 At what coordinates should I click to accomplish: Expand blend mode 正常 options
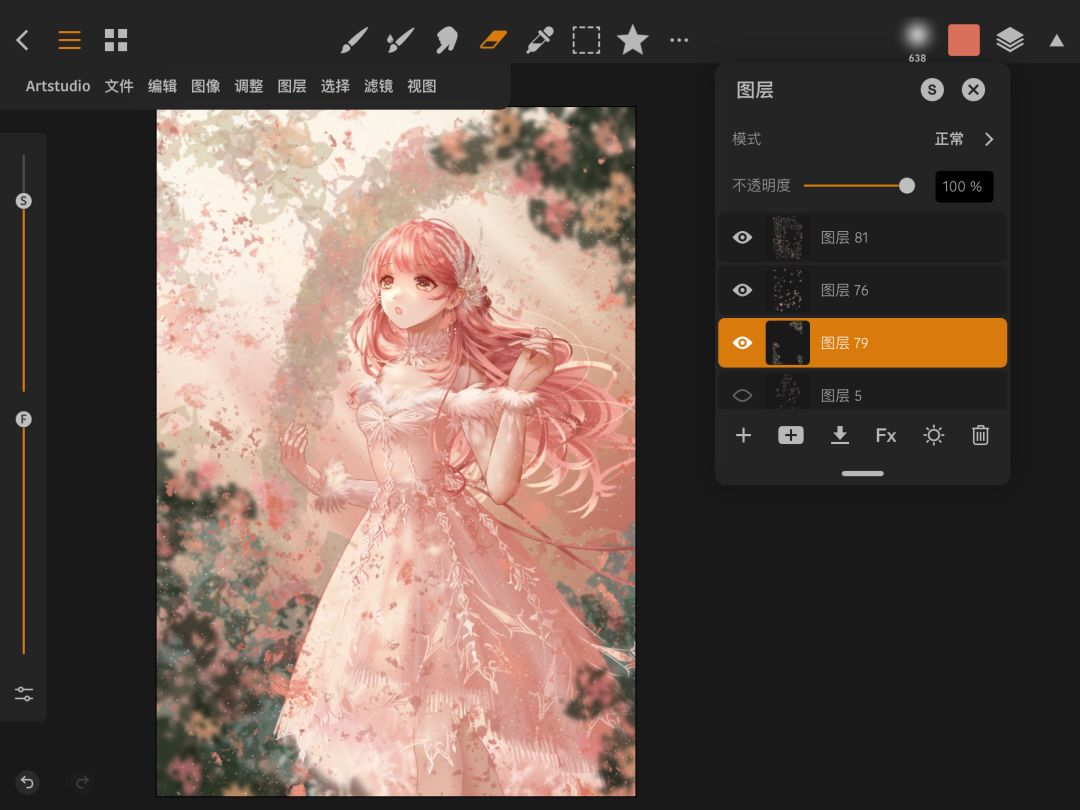pos(988,139)
